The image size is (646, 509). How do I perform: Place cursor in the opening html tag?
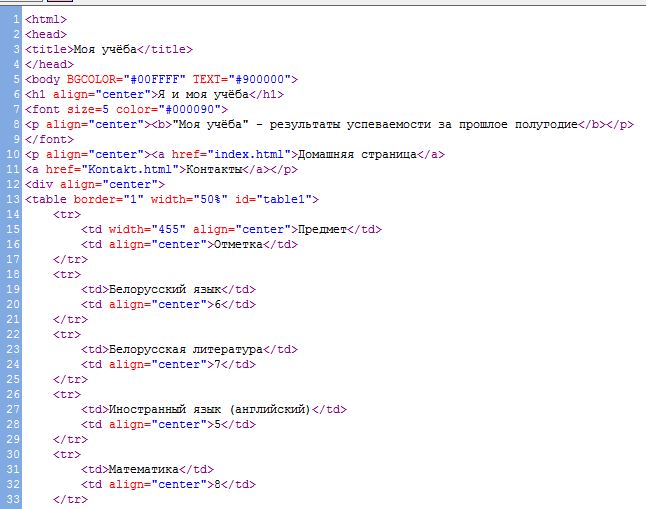(47, 19)
